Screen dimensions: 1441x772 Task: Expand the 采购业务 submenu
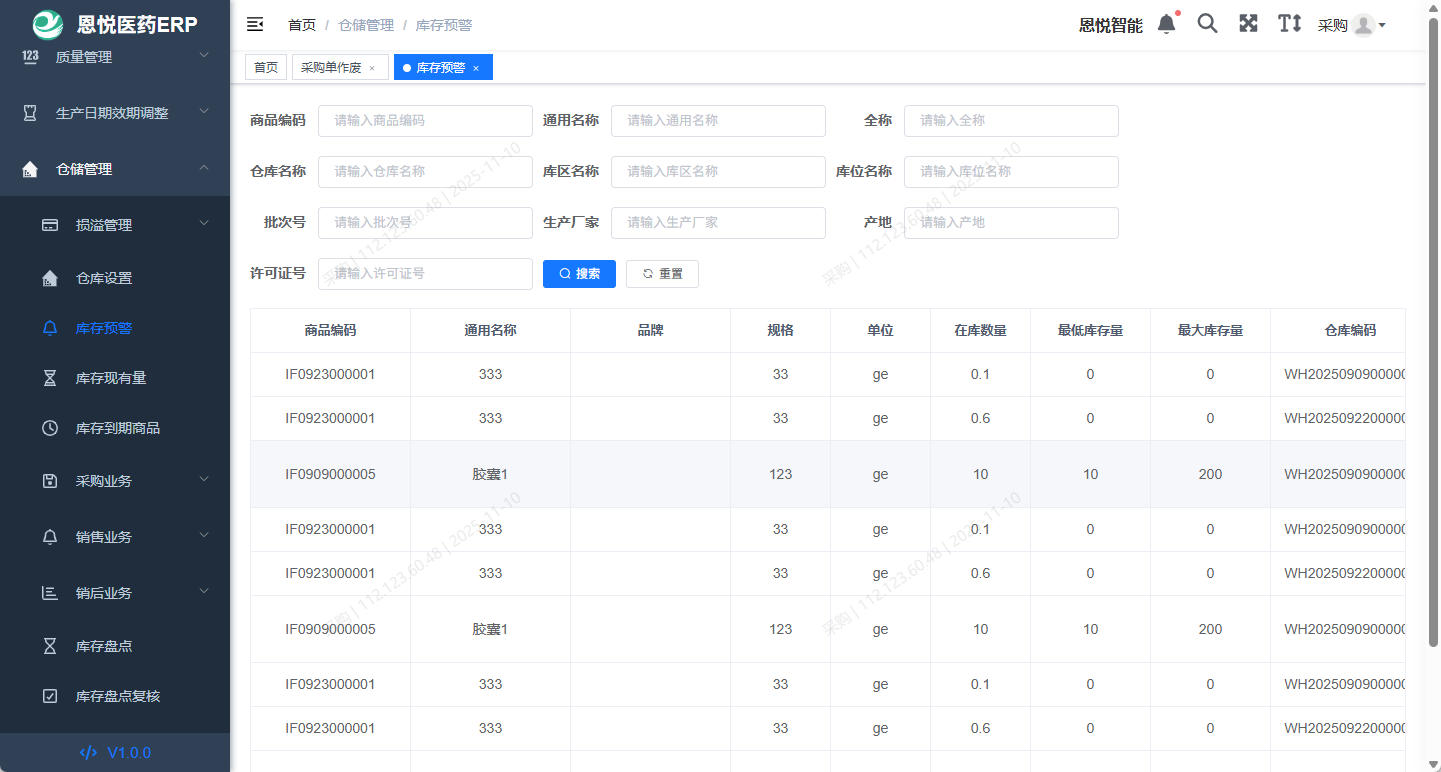point(115,481)
